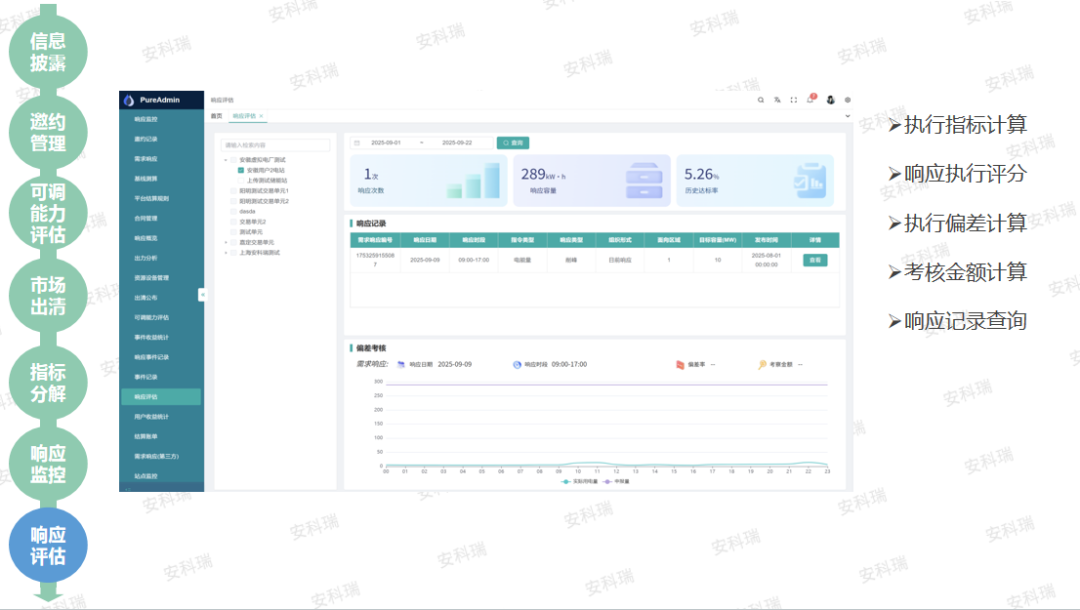The height and width of the screenshot is (610, 1080).
Task: Check the 上传测试储能站 checkbox
Action: pyautogui.click(x=241, y=180)
